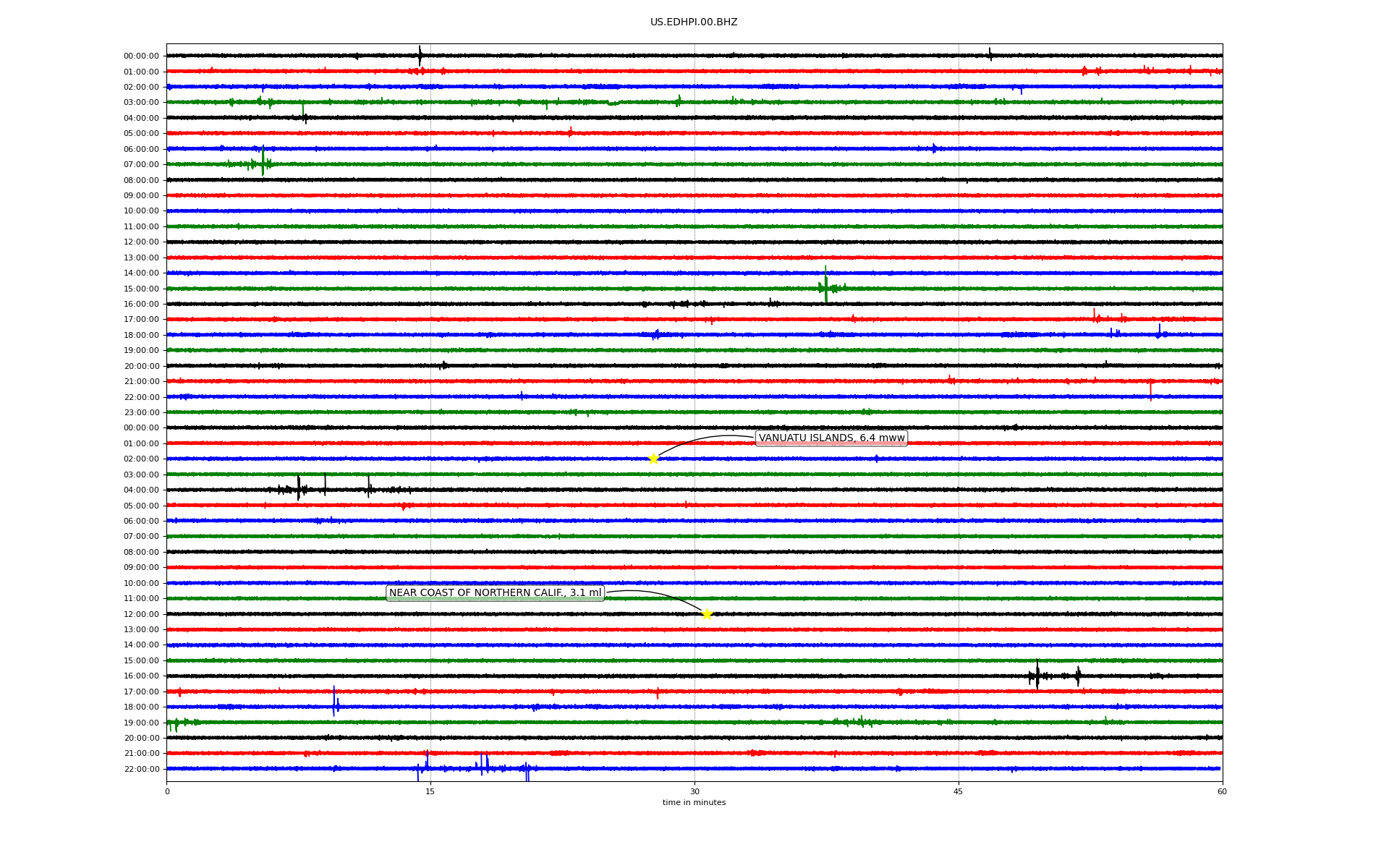This screenshot has height=868, width=1389.
Task: Click the VANUATU ISLANDS 6.4 mww label
Action: point(831,438)
